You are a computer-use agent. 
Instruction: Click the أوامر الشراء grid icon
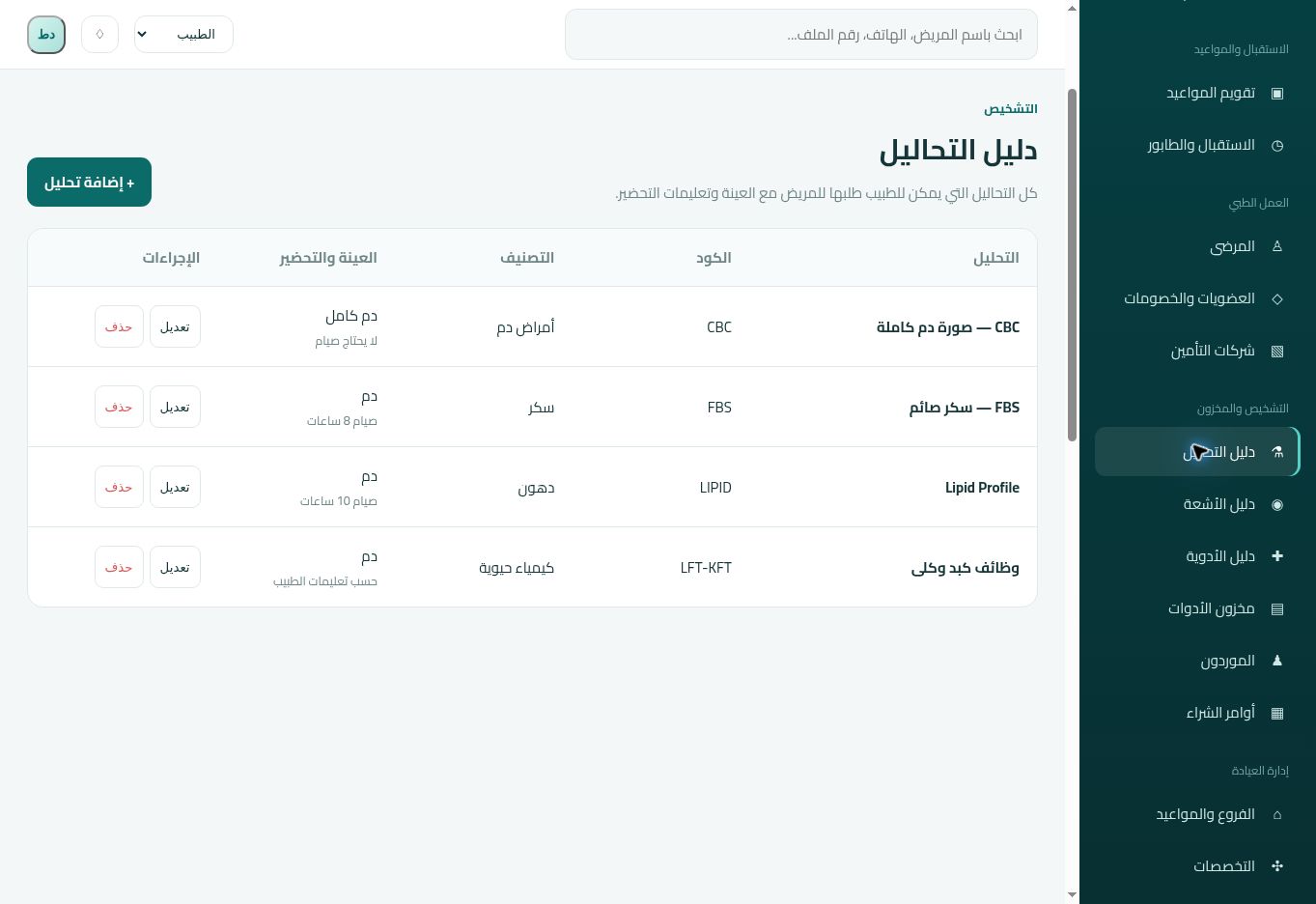click(1277, 713)
